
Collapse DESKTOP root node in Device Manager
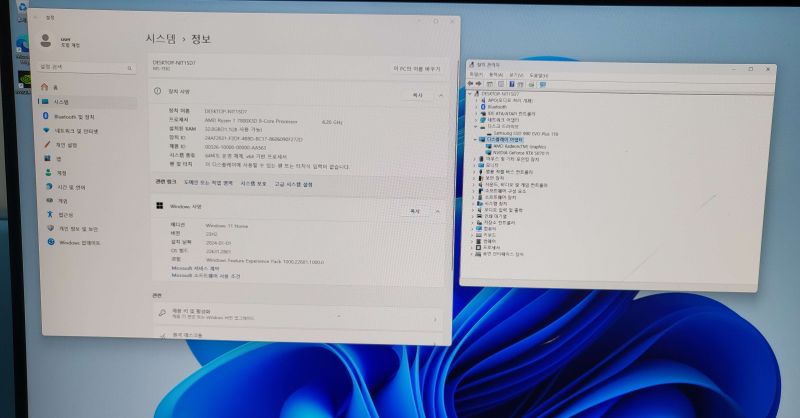(470, 94)
